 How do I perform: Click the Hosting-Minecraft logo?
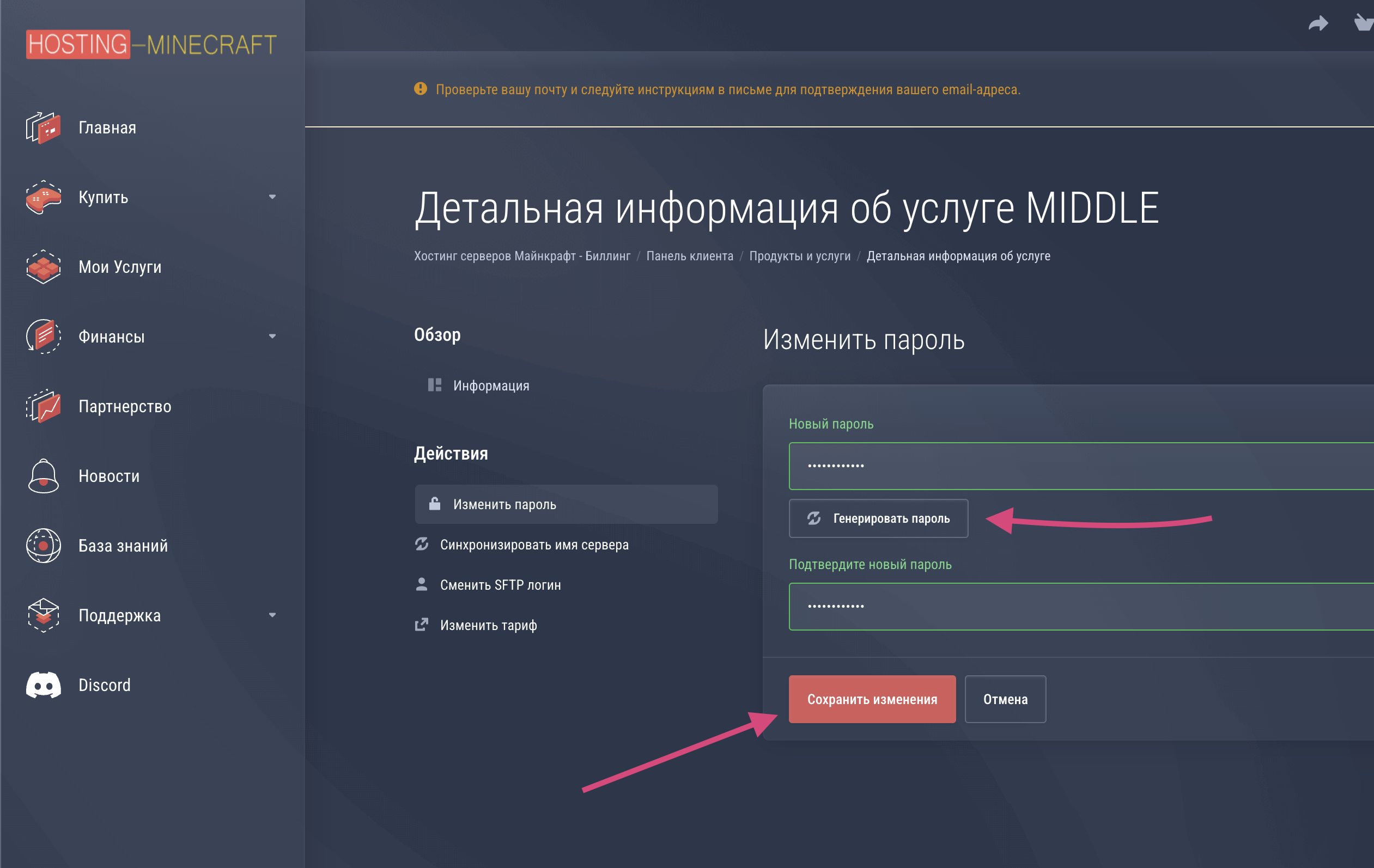pos(151,45)
